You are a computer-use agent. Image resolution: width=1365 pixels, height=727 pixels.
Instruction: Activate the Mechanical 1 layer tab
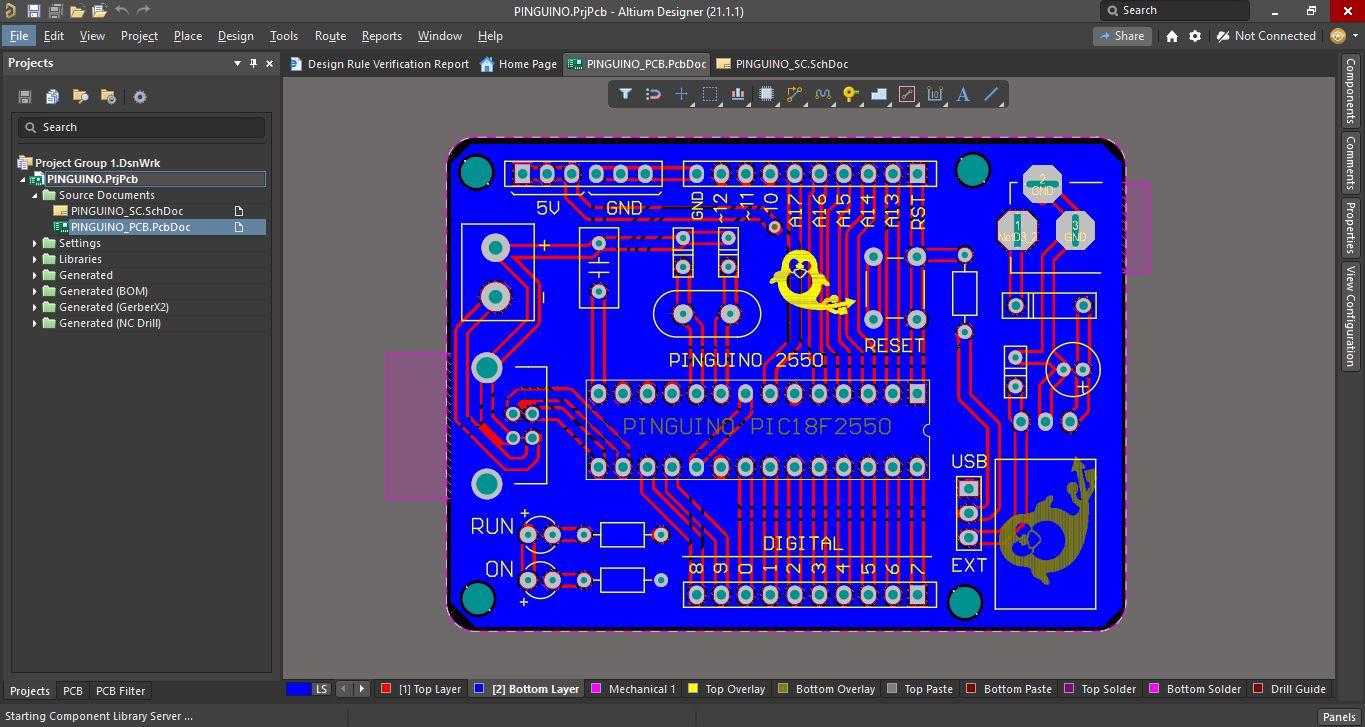633,689
